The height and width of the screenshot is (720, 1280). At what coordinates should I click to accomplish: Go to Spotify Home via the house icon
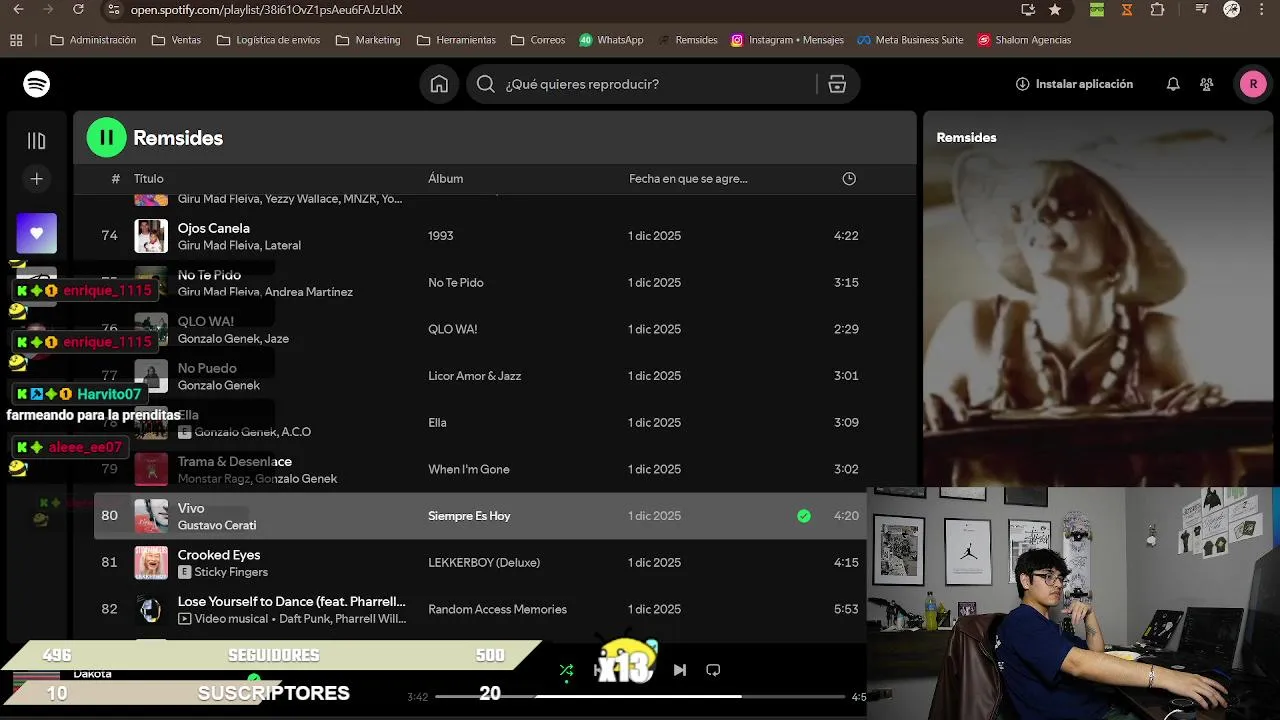[x=439, y=84]
